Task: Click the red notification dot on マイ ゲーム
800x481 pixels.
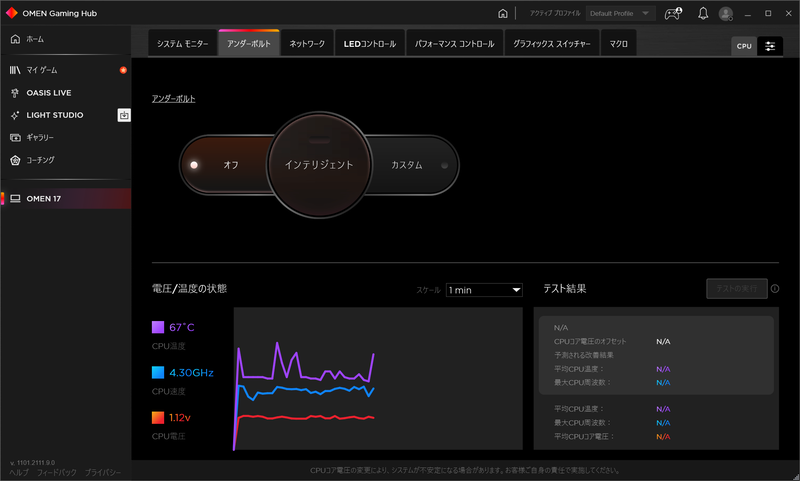Action: click(123, 70)
